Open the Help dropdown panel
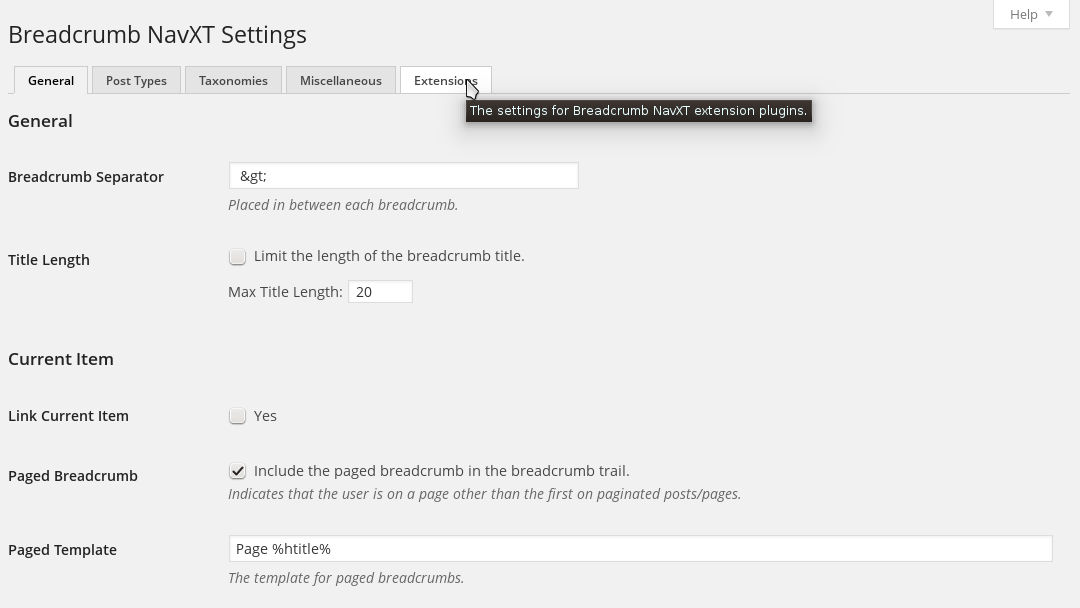The width and height of the screenshot is (1080, 608). tap(1031, 14)
